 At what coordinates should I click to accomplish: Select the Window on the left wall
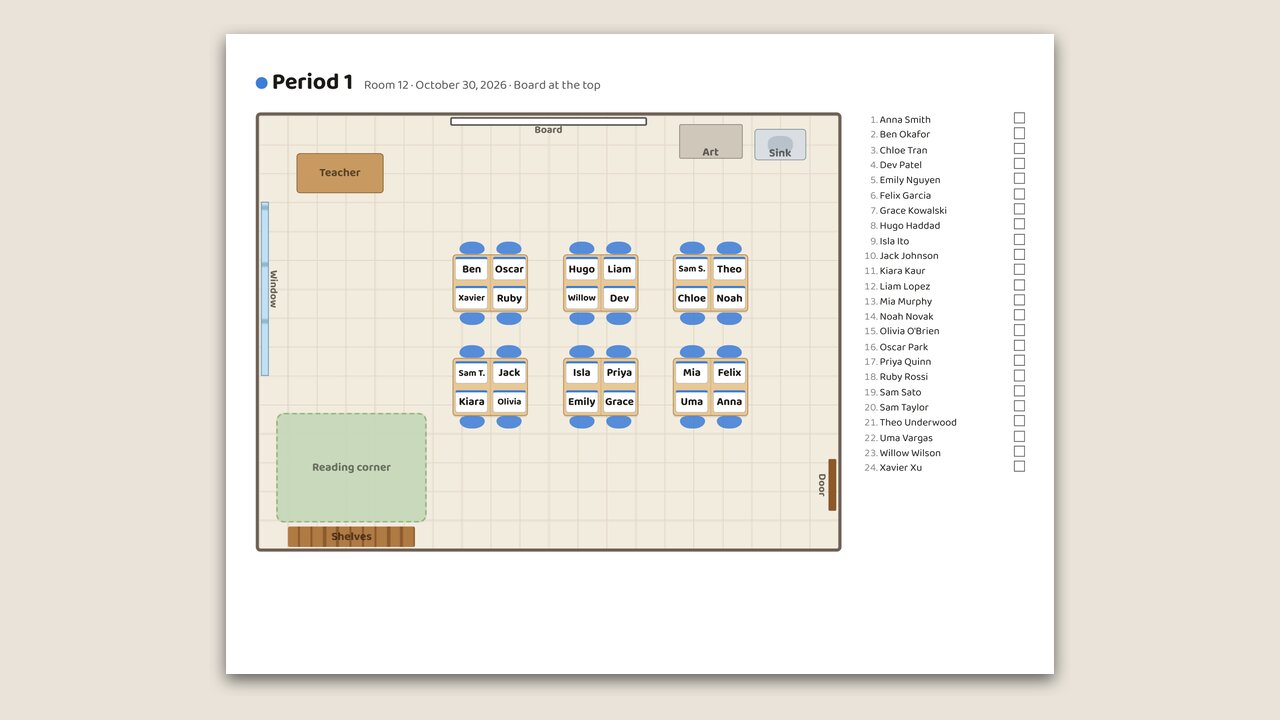tap(265, 289)
